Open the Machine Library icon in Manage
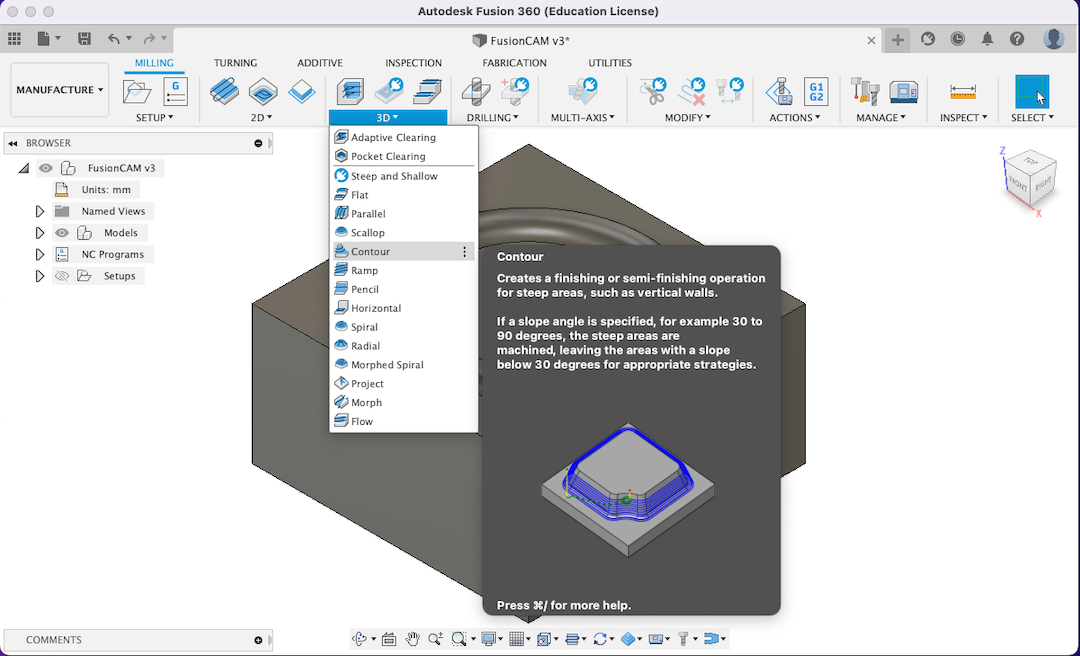This screenshot has height=656, width=1080. (x=904, y=92)
